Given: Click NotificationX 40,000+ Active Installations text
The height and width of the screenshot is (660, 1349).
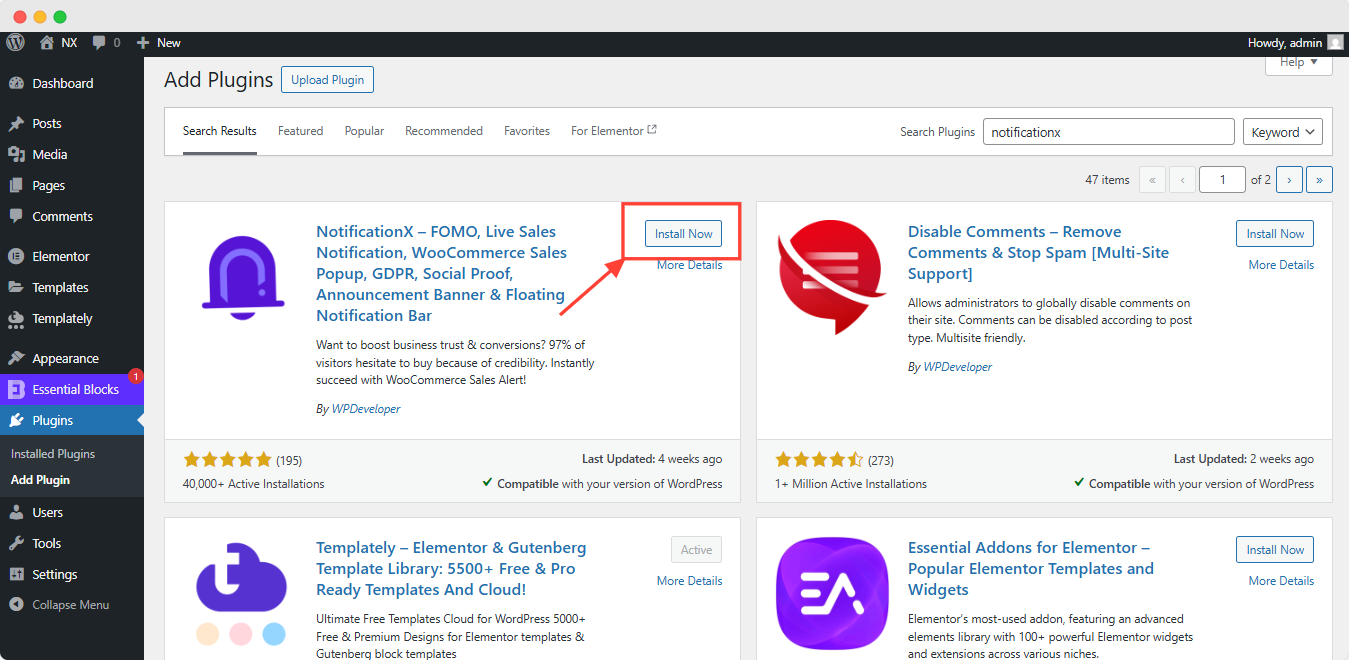Looking at the screenshot, I should (x=254, y=484).
